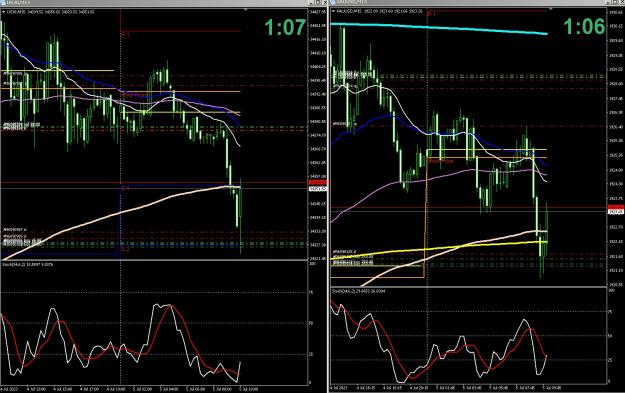625x393 pixels.
Task: Click the US30,M15 symbol header triangle
Action: pos(4,12)
